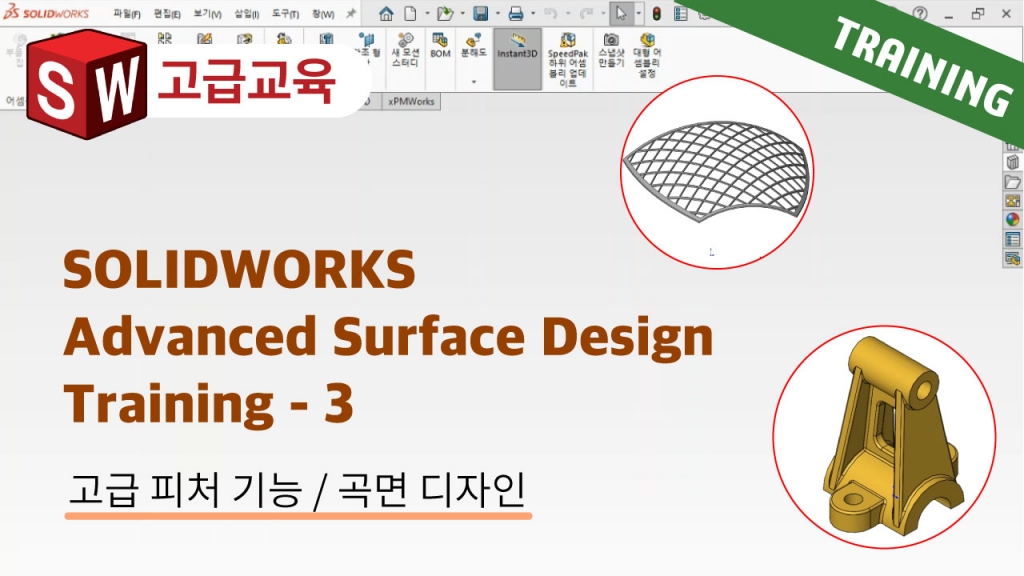Click the Home icon in the quick access toolbar
The width and height of the screenshot is (1024, 576).
point(387,13)
